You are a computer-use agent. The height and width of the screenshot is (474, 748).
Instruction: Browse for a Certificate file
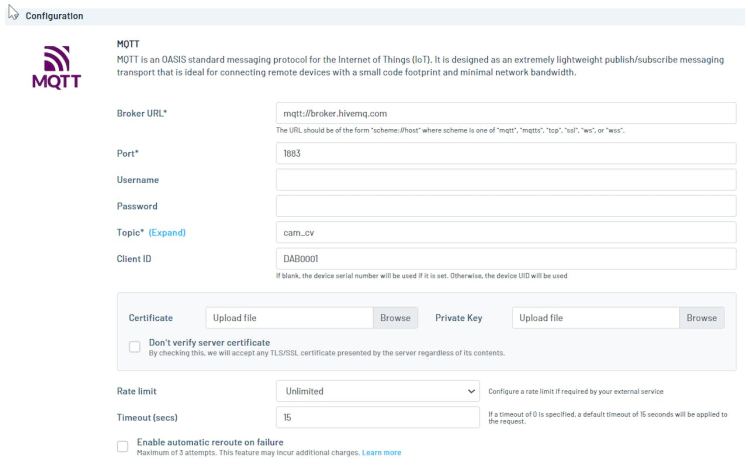pos(395,318)
